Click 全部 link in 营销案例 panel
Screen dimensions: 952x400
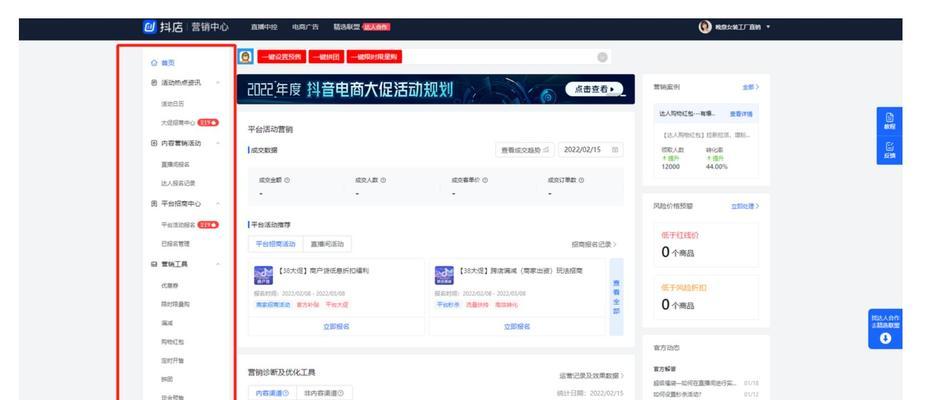[750, 87]
